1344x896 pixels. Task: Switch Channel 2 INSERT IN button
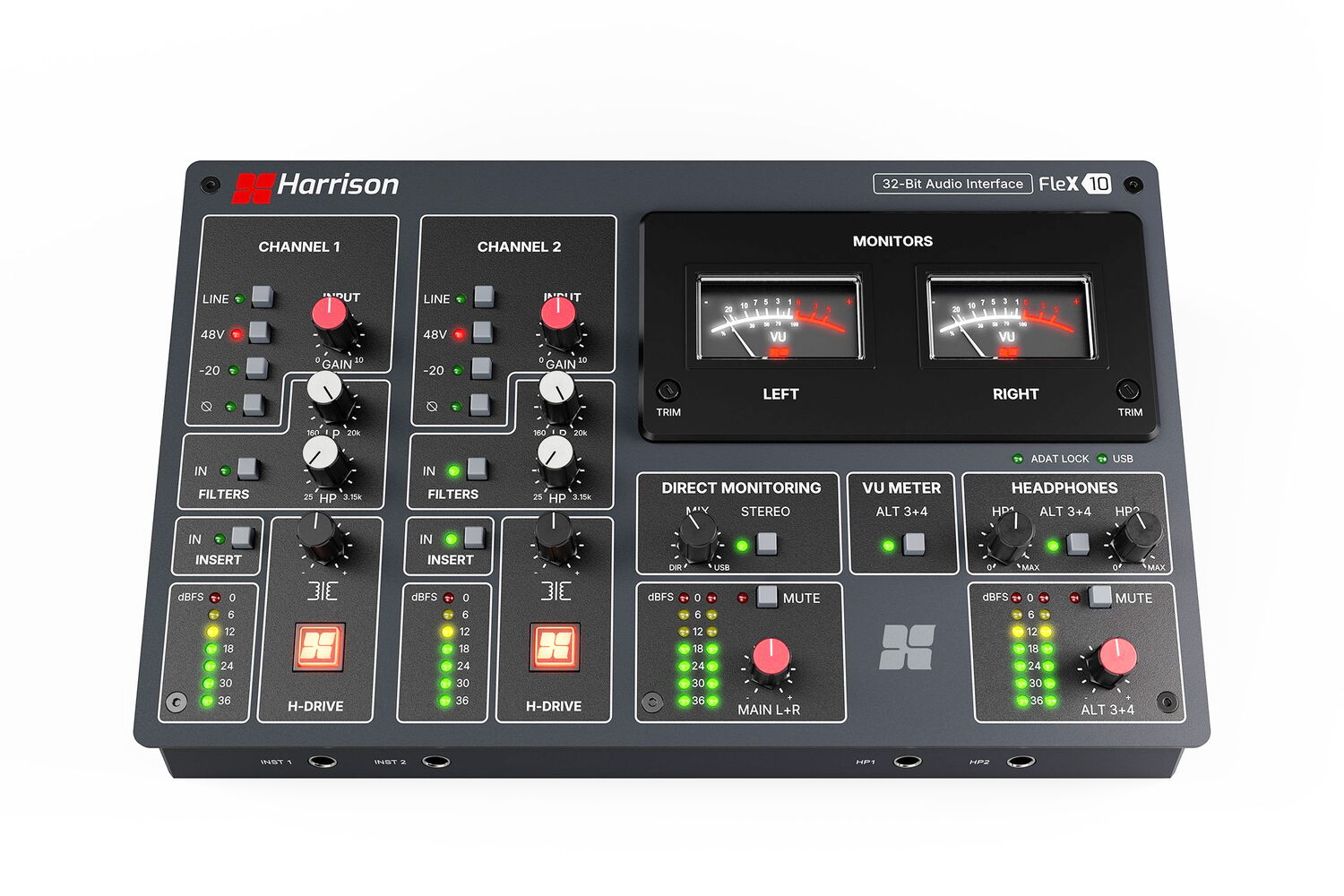[474, 537]
